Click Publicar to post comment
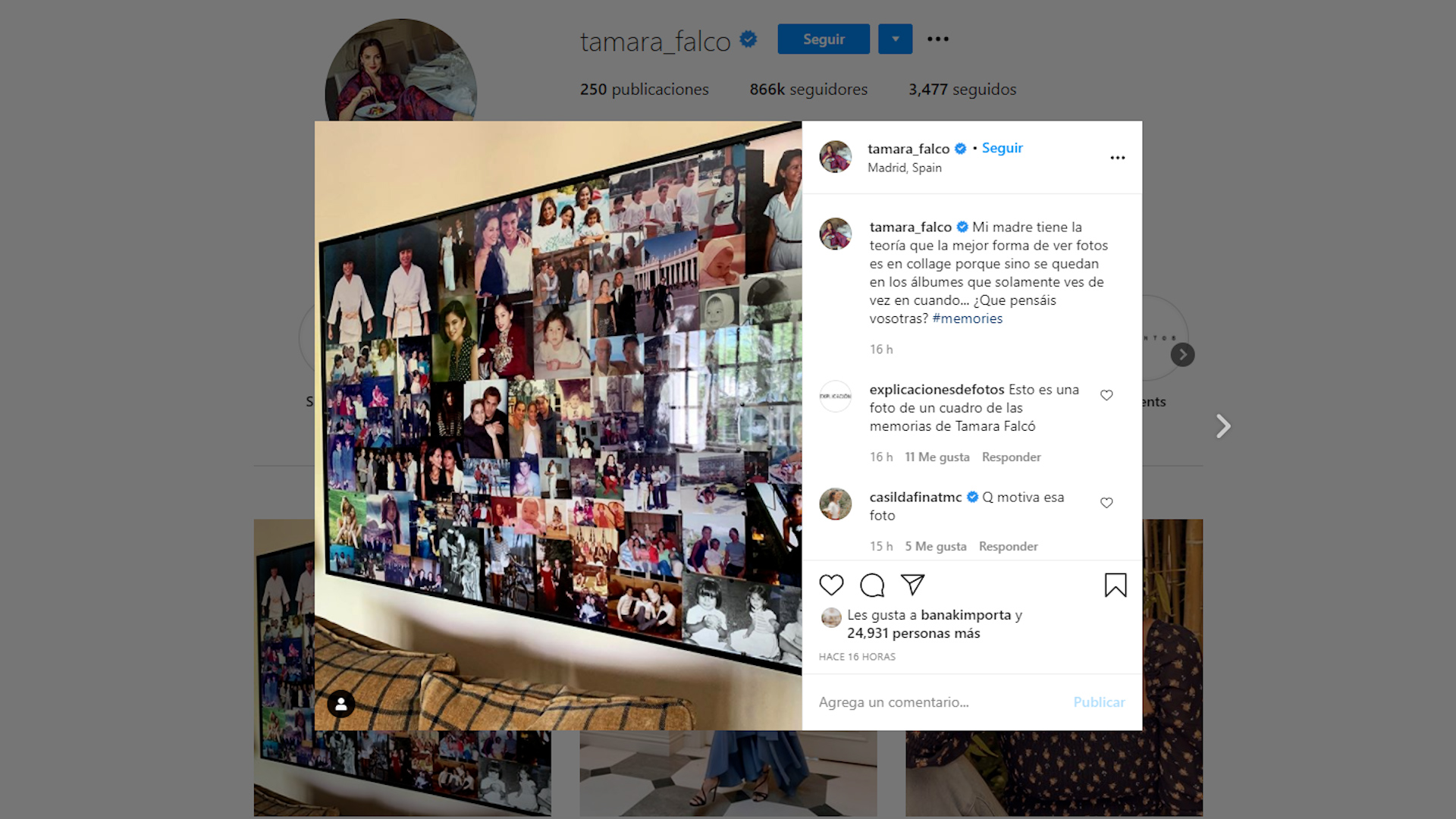The width and height of the screenshot is (1456, 819). pyautogui.click(x=1099, y=702)
